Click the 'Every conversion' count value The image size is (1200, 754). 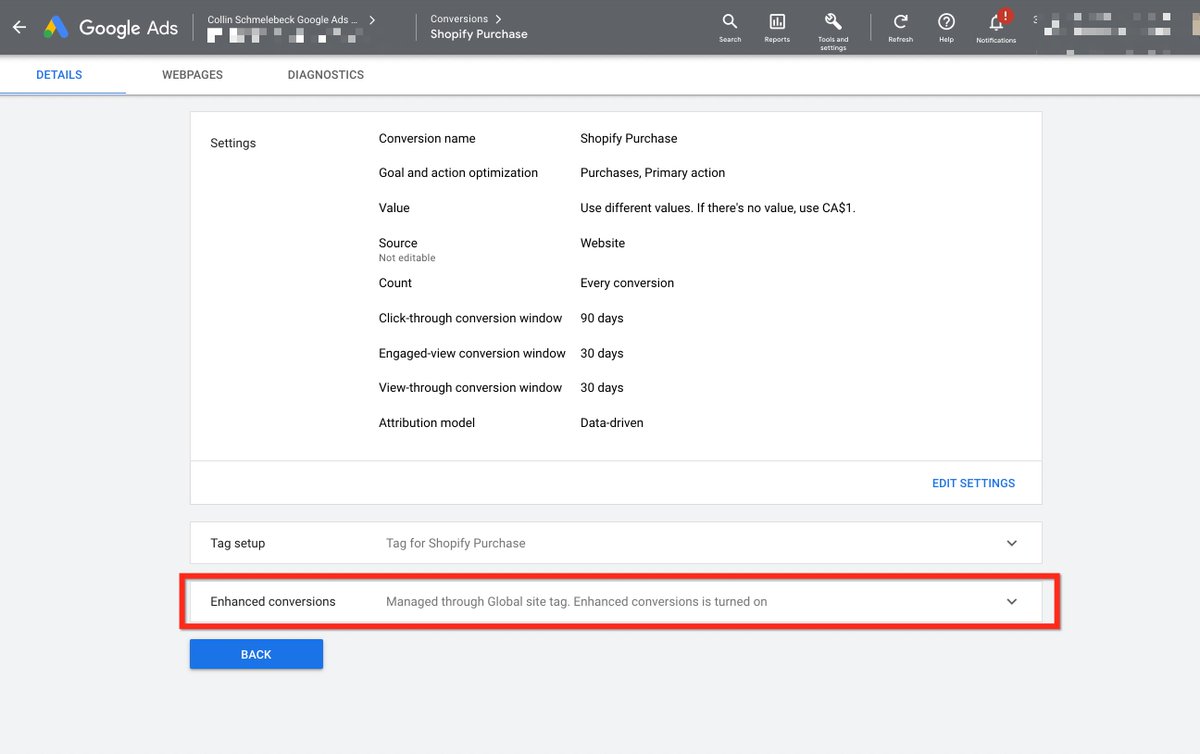click(627, 283)
